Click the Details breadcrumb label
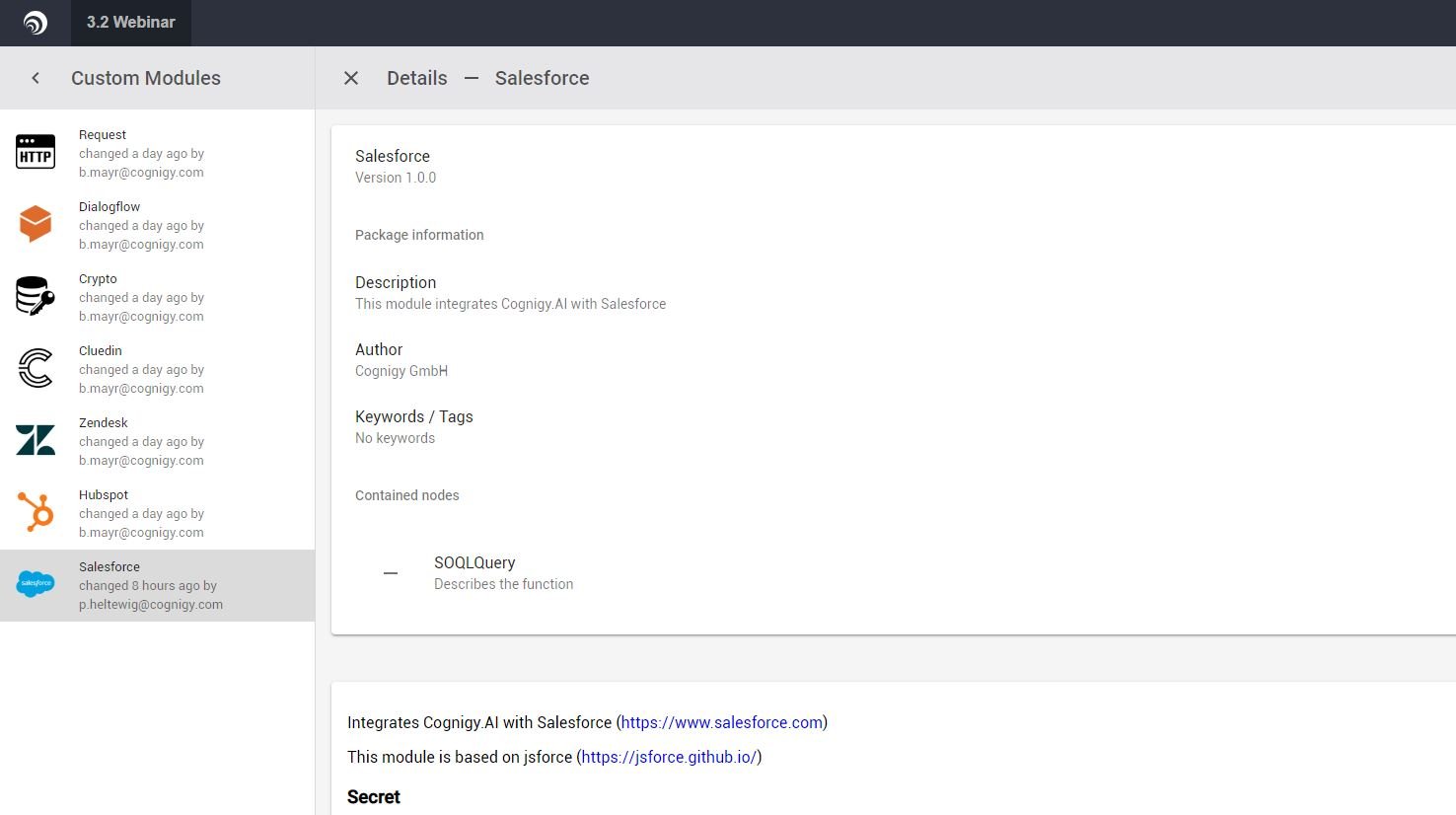The image size is (1456, 815). click(x=417, y=78)
